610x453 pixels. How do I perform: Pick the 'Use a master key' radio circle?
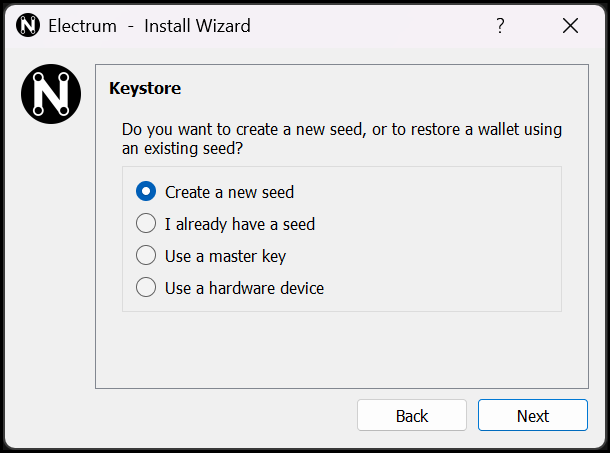point(146,255)
